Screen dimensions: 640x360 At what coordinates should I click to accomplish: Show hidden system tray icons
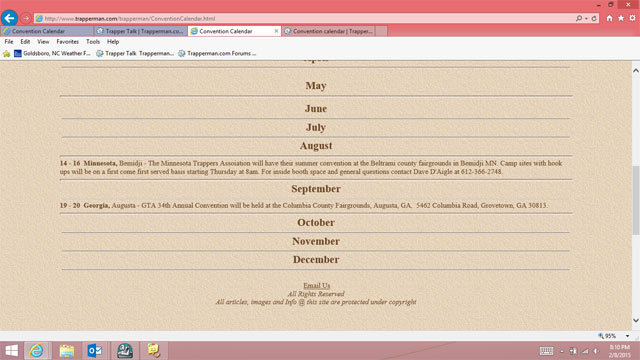(562, 351)
